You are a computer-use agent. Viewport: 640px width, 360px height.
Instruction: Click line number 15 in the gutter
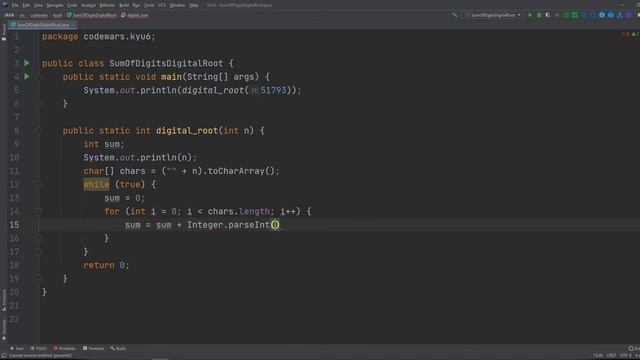[x=14, y=225]
